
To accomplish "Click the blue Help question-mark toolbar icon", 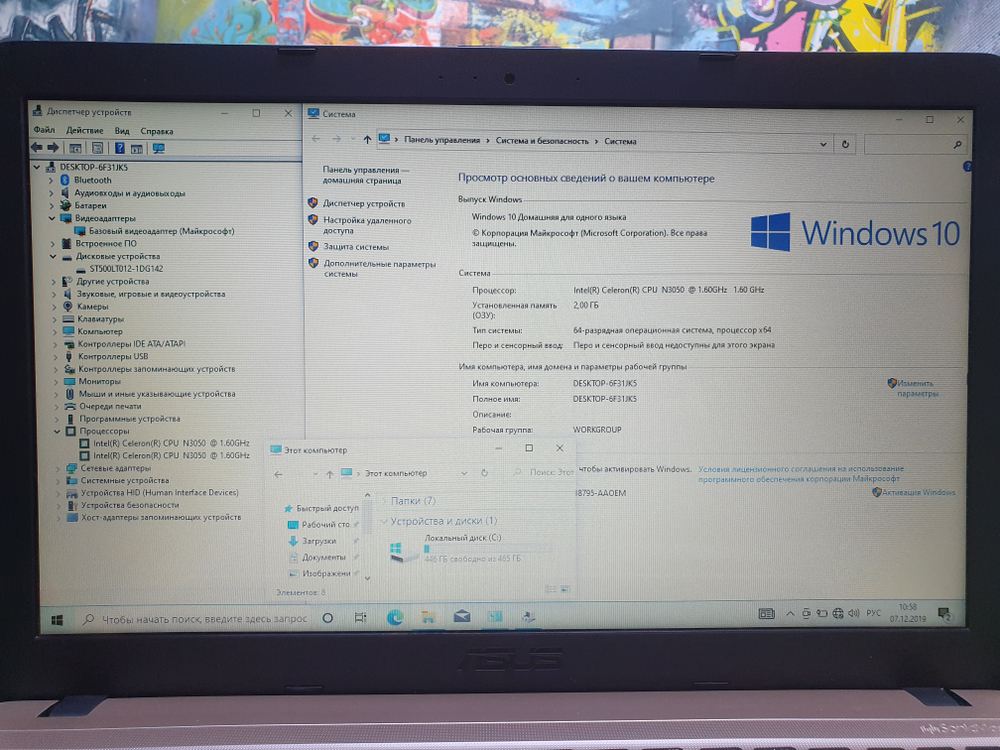I will coord(119,148).
